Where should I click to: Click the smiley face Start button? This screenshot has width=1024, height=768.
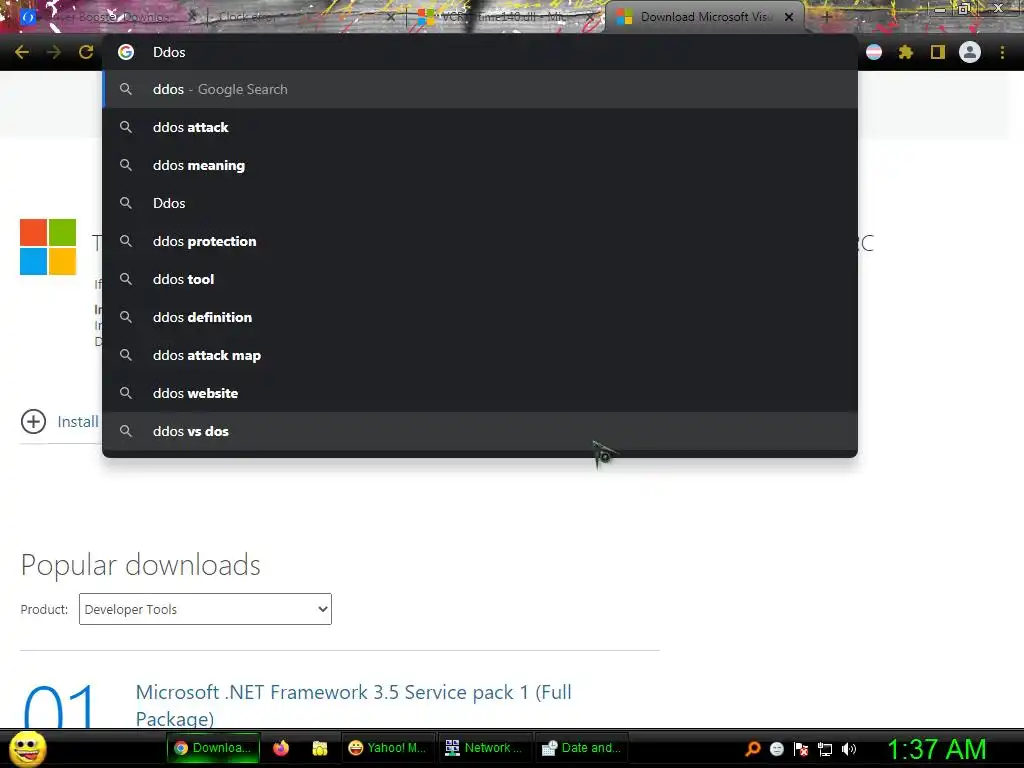pyautogui.click(x=27, y=748)
